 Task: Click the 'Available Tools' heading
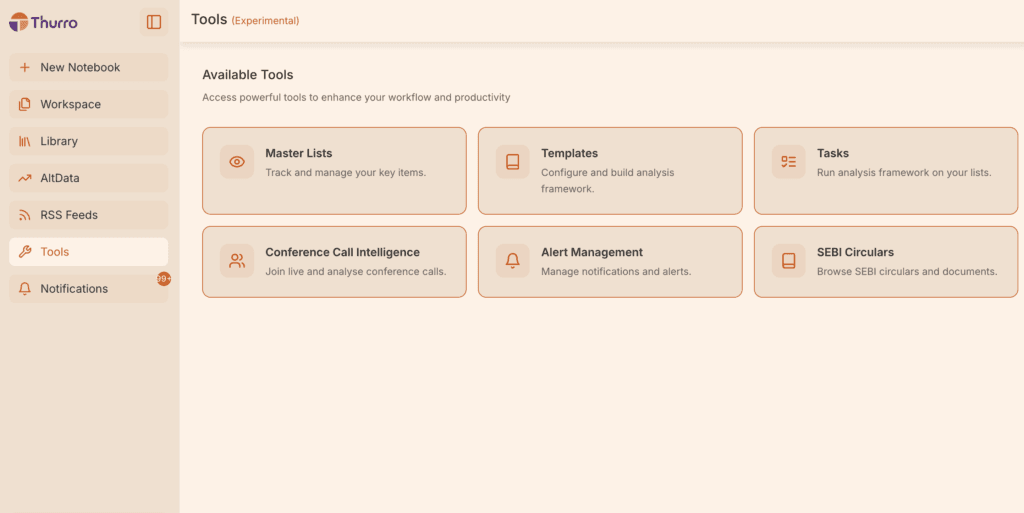pos(248,75)
